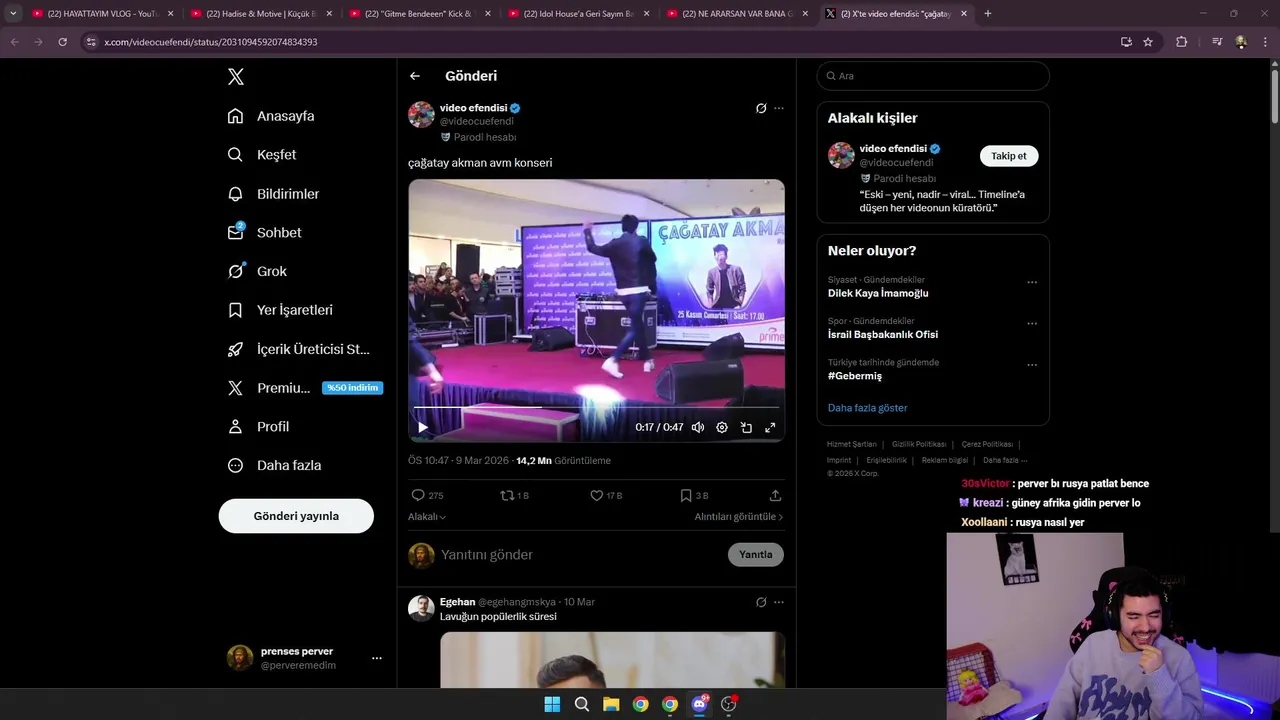Open site info icon in address bar
This screenshot has height=720, width=1280.
tap(91, 42)
